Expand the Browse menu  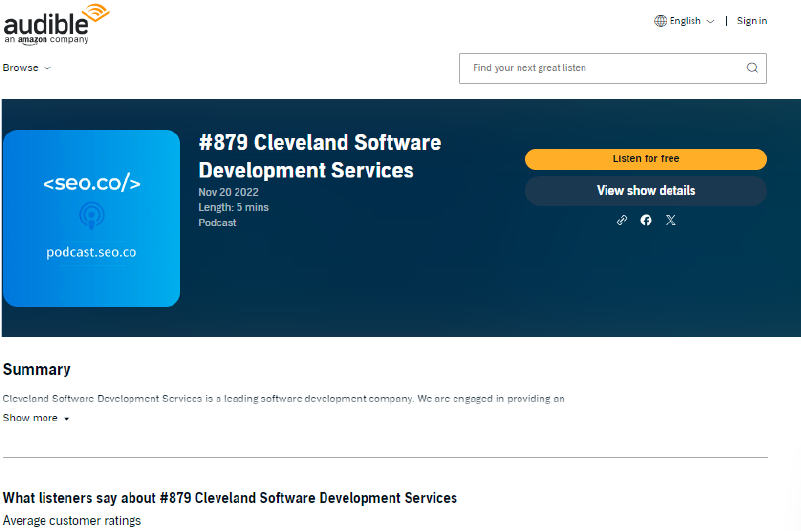coord(27,68)
